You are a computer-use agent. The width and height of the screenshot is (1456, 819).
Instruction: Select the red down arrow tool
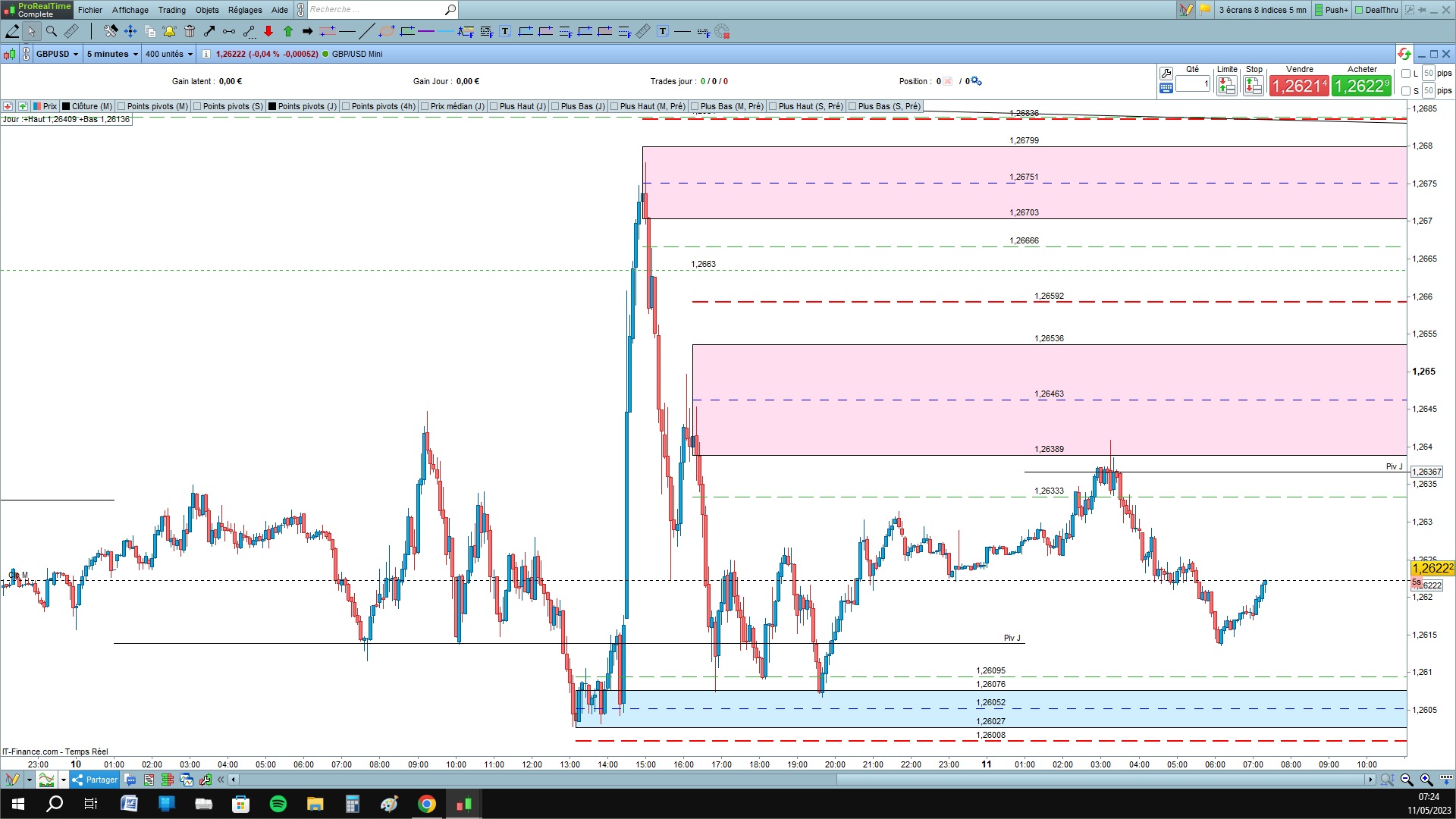click(268, 31)
